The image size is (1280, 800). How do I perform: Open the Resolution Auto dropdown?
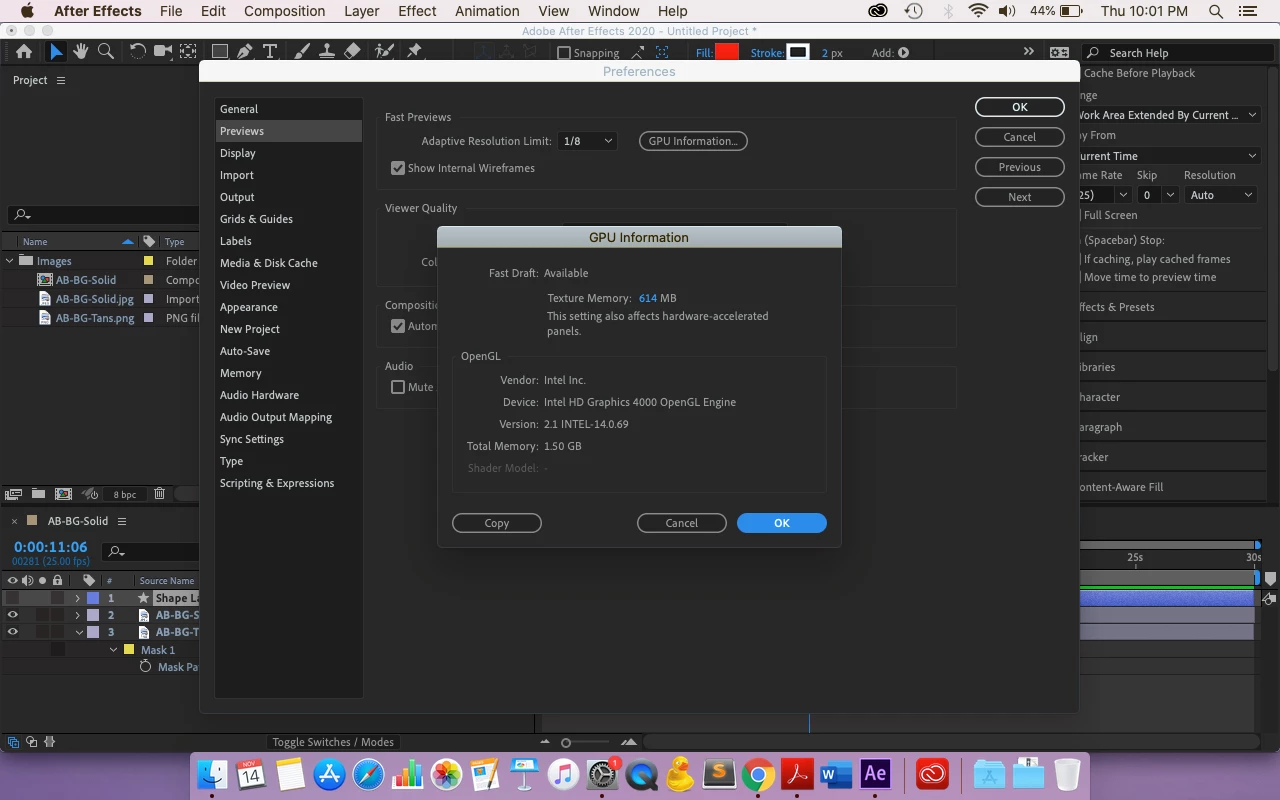point(1221,195)
